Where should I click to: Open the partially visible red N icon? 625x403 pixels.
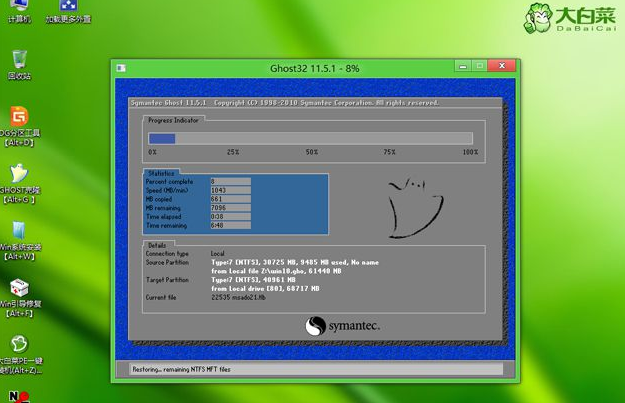click(18, 397)
